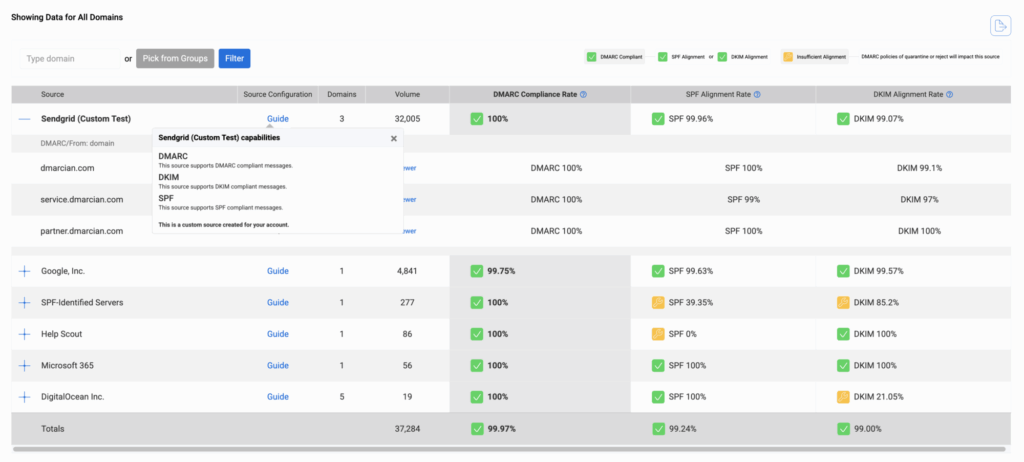Click Help Scout DKIM 100% check icon
The image size is (1024, 462).
[843, 334]
